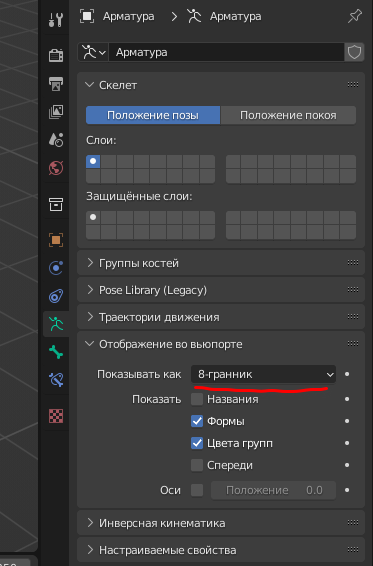Toggle the first armature layer in Слои
This screenshot has height=566, width=373.
point(93,161)
